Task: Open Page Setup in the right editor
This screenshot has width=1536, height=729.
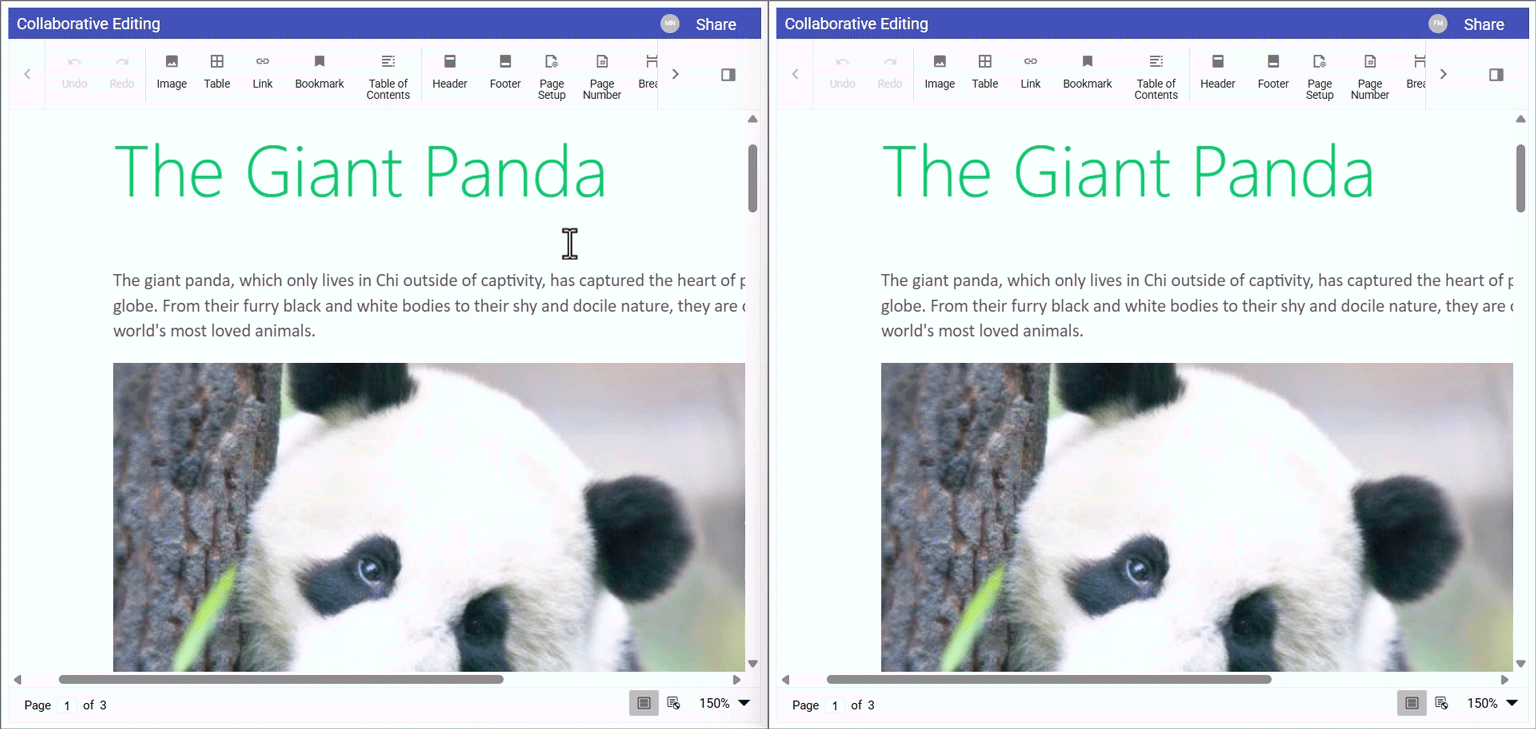Action: (x=1319, y=75)
